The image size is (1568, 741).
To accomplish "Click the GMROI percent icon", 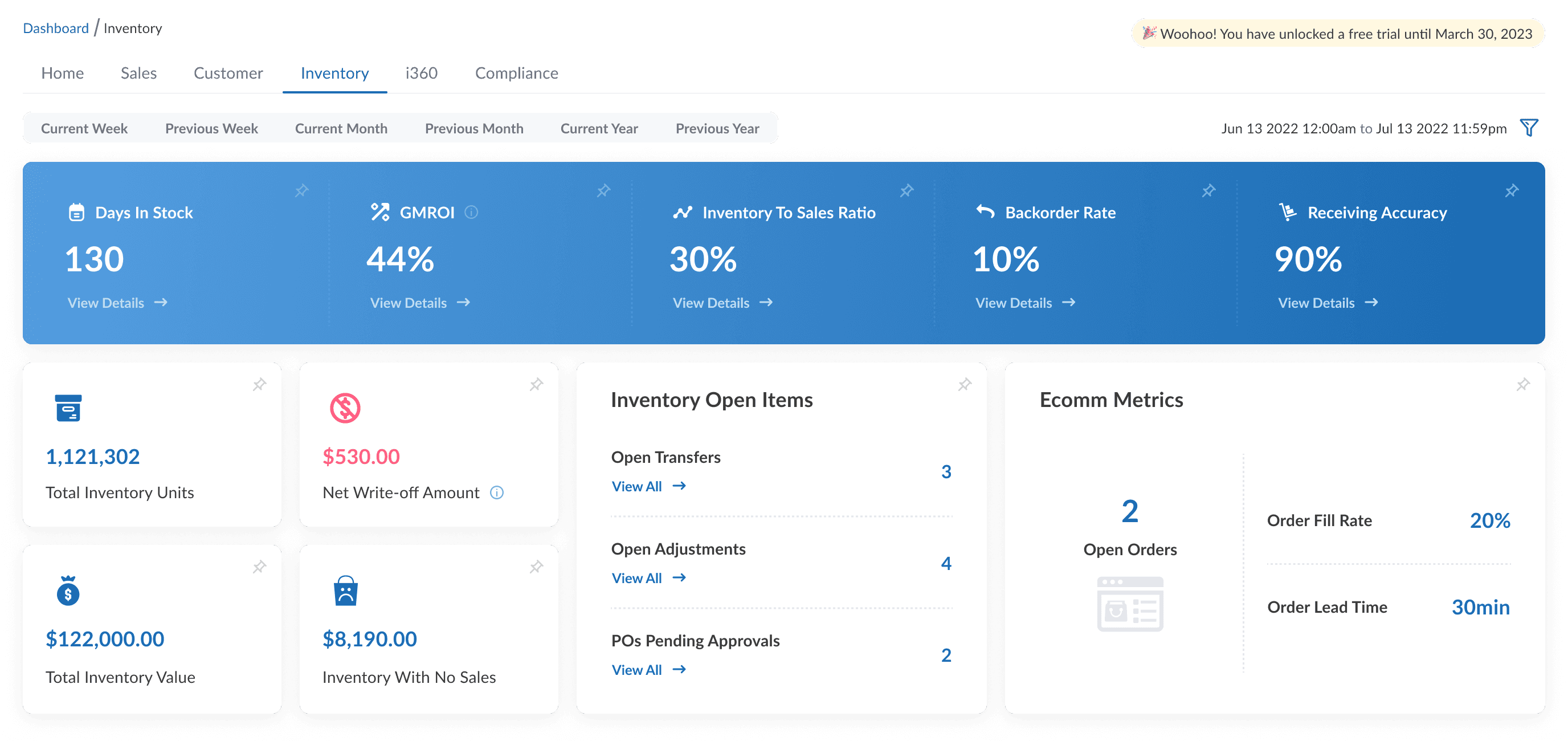I will 380,212.
